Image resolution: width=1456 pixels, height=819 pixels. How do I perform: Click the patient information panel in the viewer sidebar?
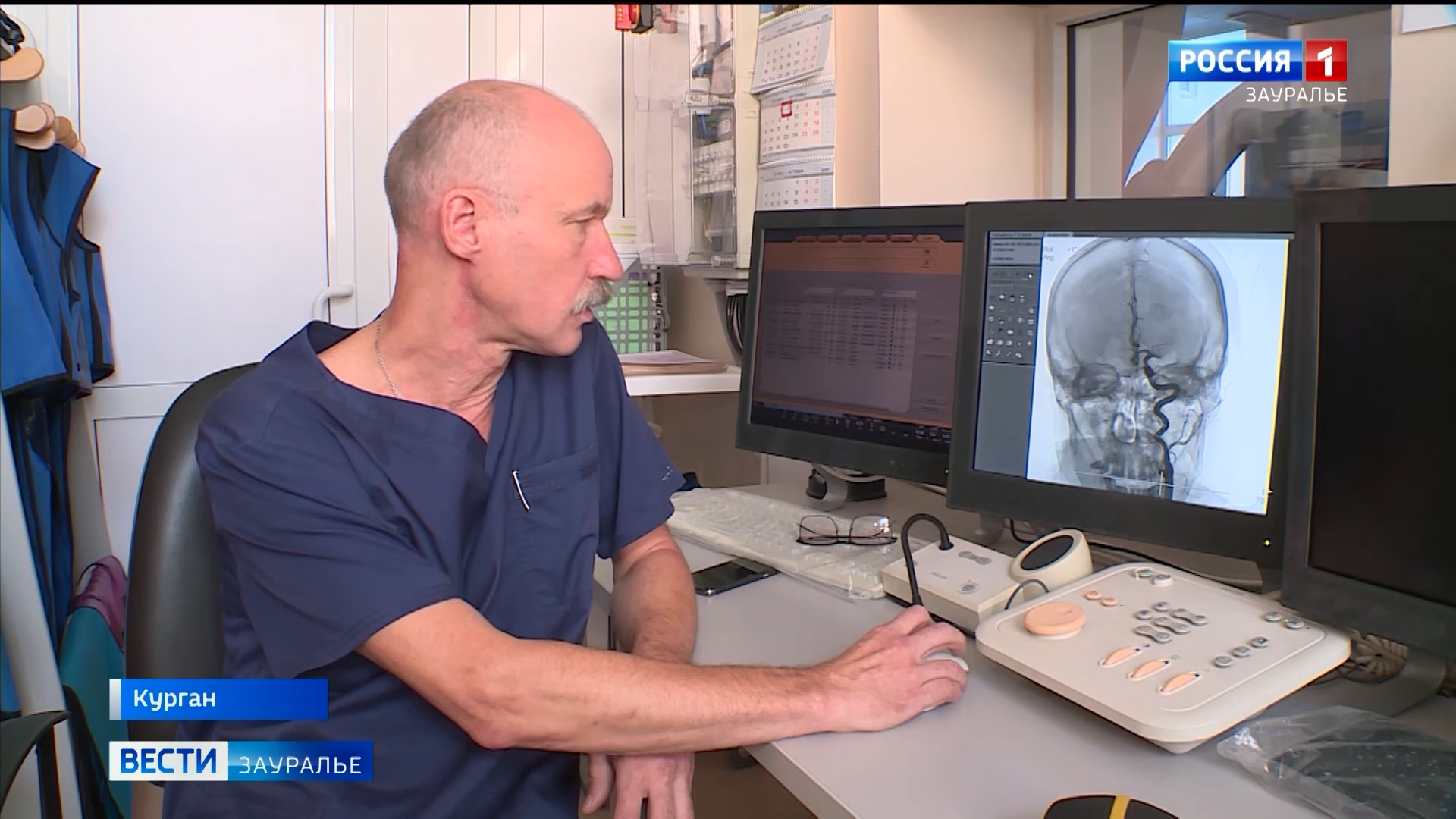click(x=1015, y=250)
